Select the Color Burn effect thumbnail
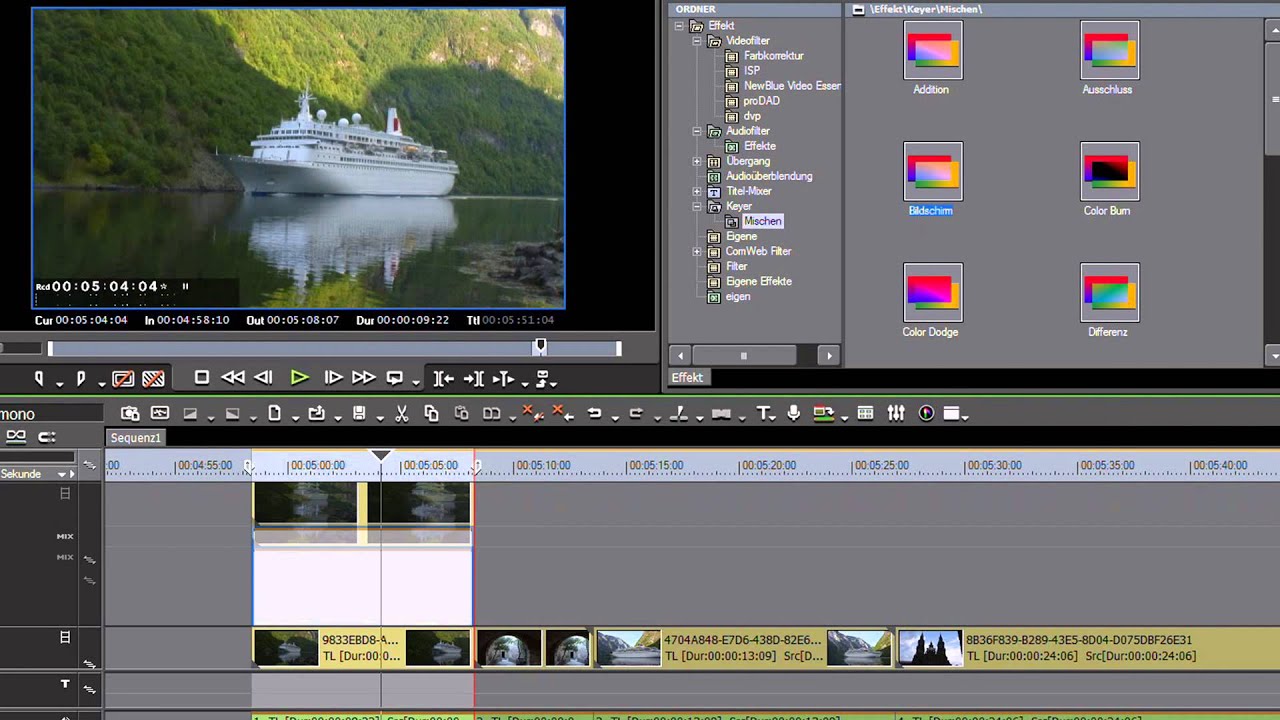Screen dimensions: 1280x720 (x=1109, y=171)
